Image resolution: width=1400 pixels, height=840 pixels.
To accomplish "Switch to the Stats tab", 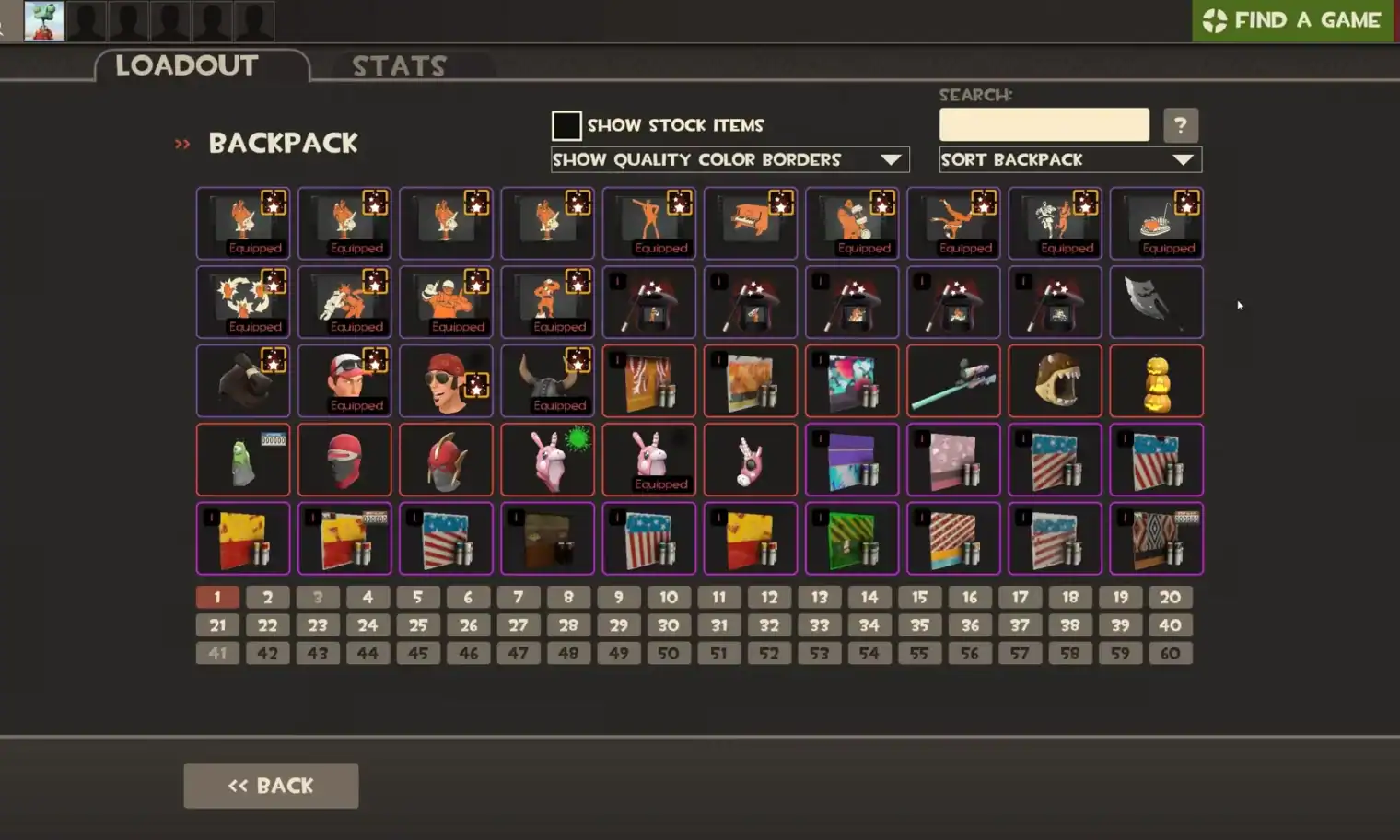I will coord(400,65).
